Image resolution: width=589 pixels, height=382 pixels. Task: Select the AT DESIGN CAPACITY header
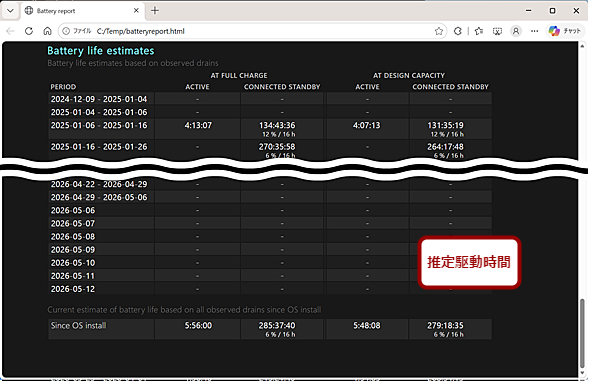409,75
